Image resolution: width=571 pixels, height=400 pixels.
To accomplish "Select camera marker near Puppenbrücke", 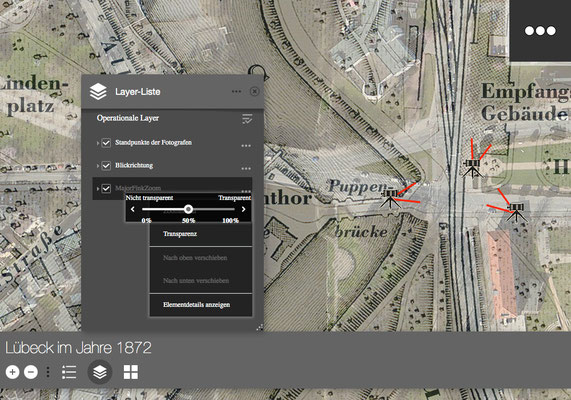I will tap(390, 198).
